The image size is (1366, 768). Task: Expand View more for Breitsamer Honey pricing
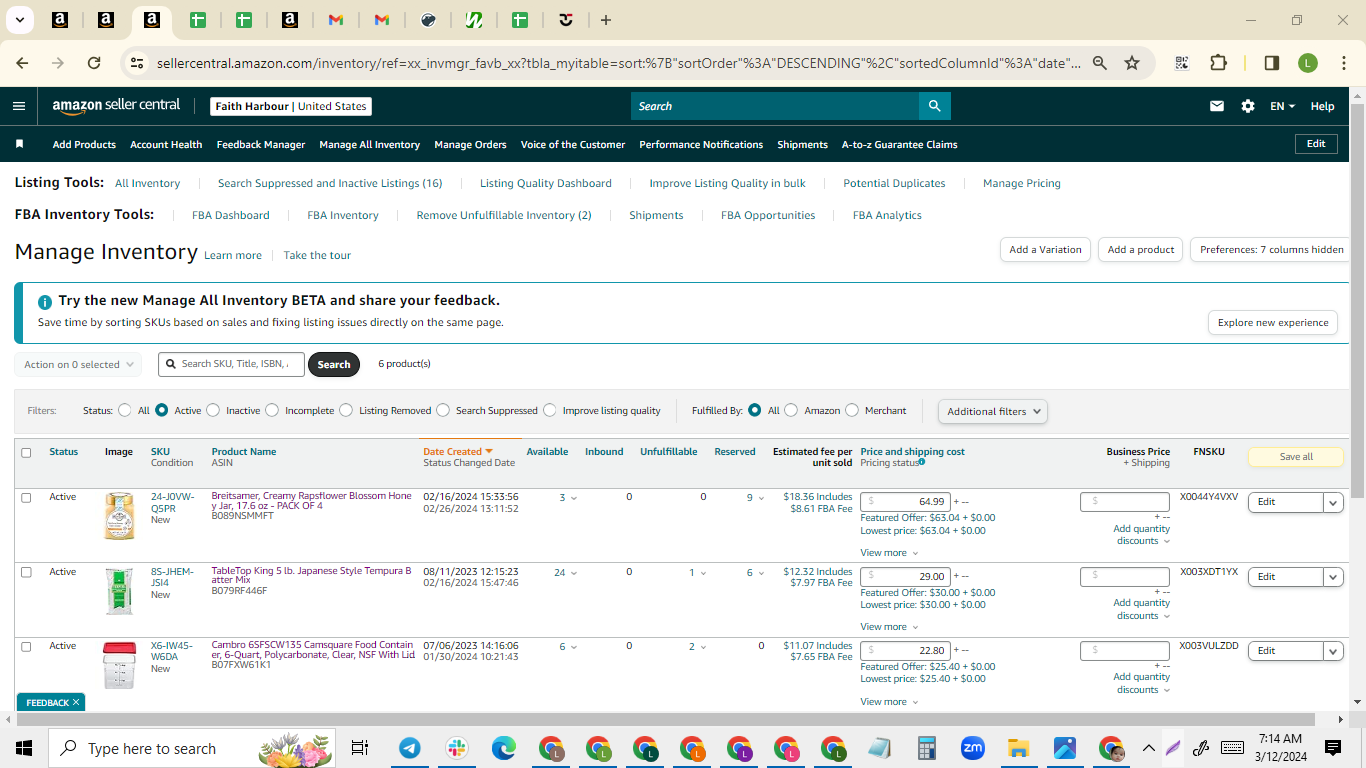pyautogui.click(x=888, y=553)
